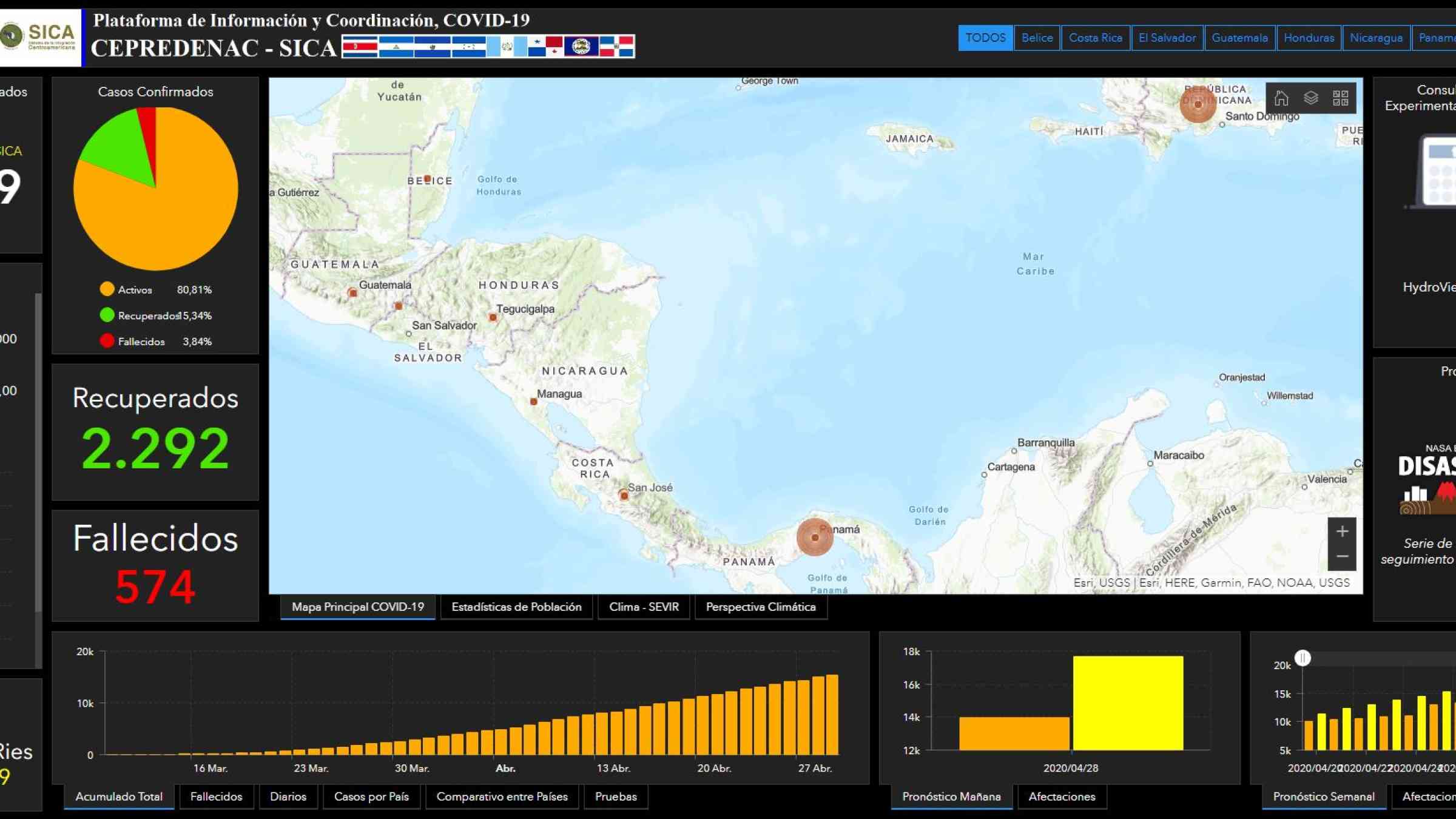The width and height of the screenshot is (1456, 819).
Task: Filter dashboard by Guatemala
Action: (1239, 38)
